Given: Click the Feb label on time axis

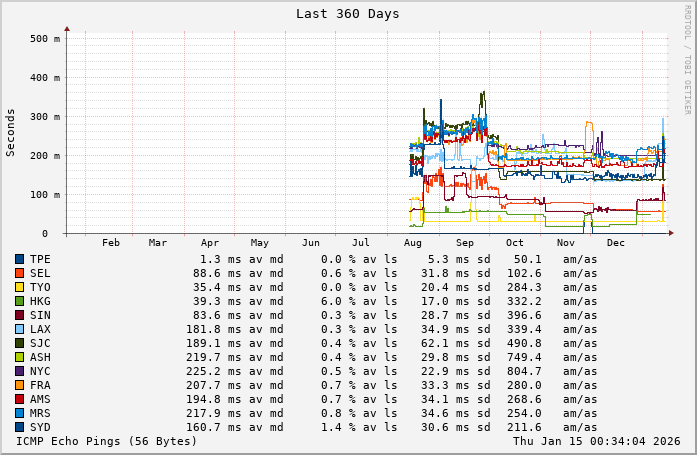Looking at the screenshot, I should point(110,243).
